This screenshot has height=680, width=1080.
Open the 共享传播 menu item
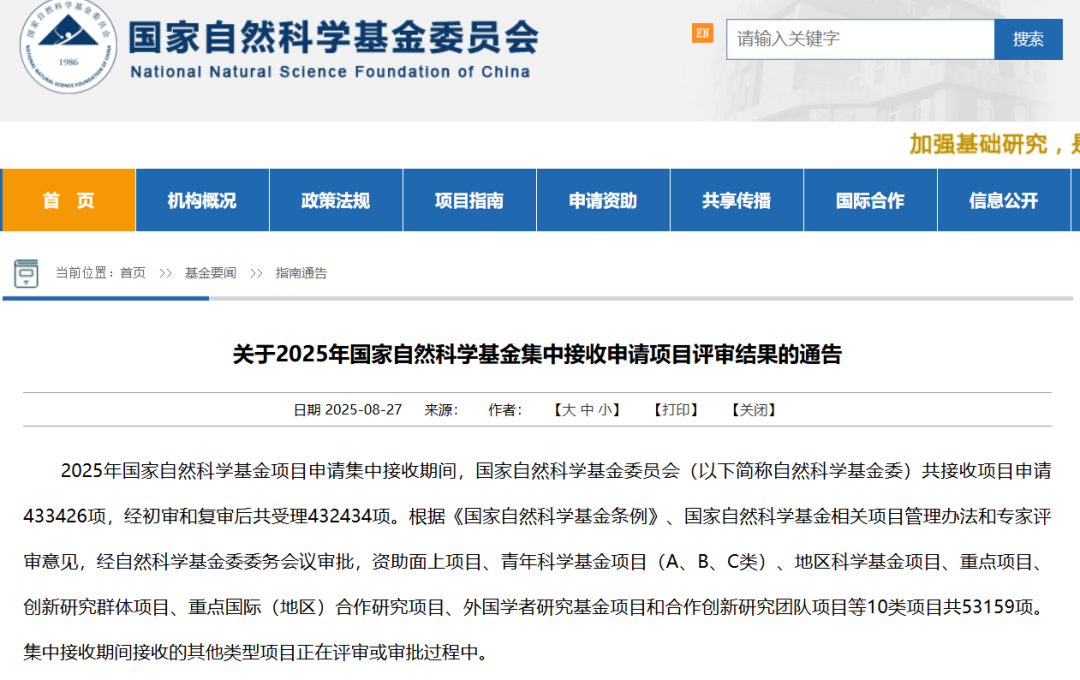736,200
